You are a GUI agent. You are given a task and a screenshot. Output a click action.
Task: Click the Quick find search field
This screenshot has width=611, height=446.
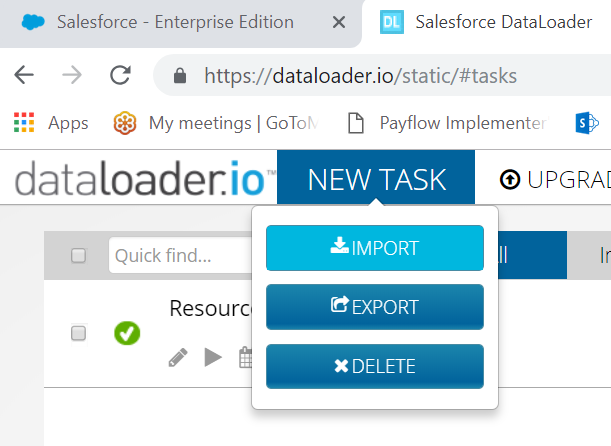(180, 256)
